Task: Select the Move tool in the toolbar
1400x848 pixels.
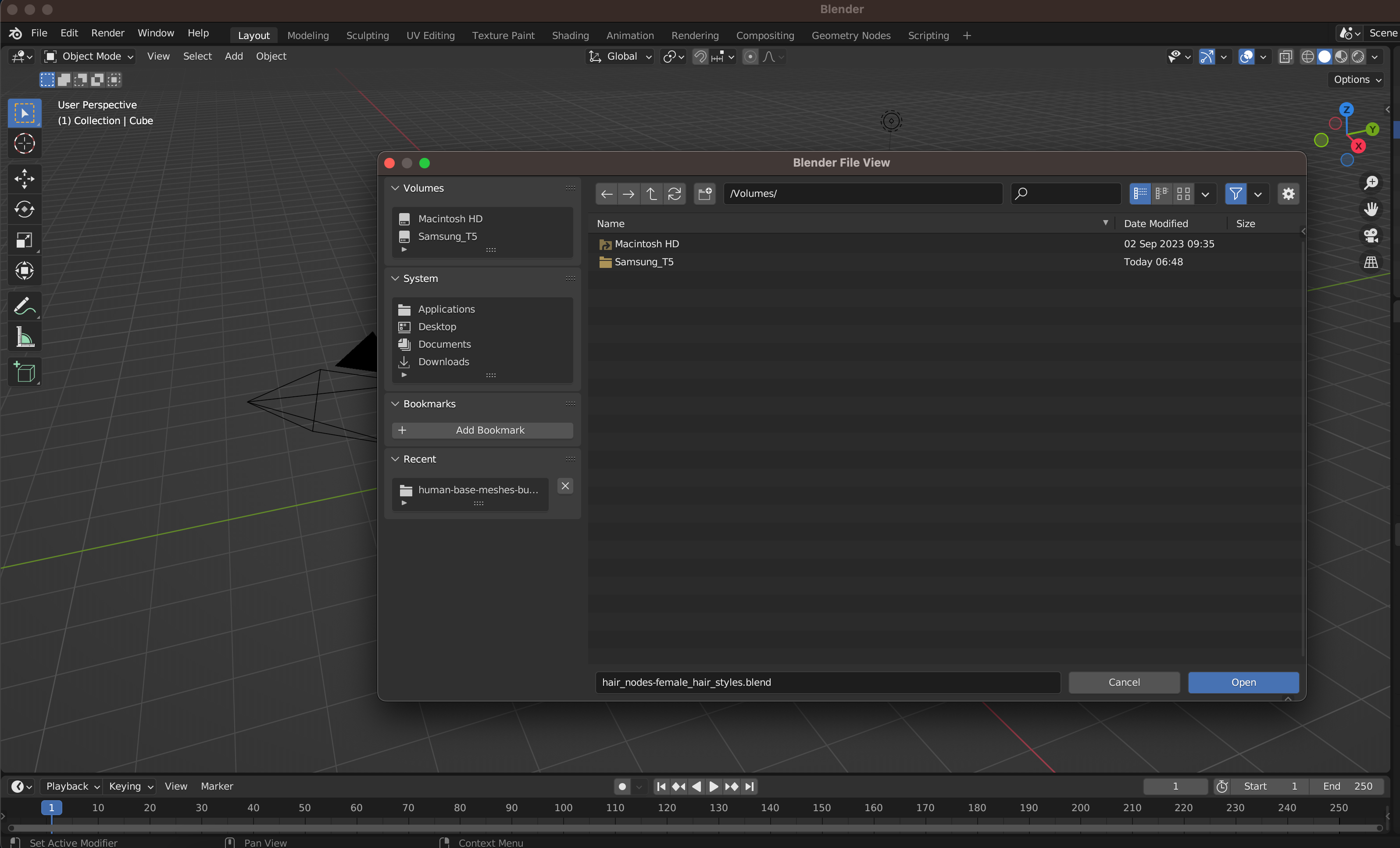Action: (x=24, y=178)
